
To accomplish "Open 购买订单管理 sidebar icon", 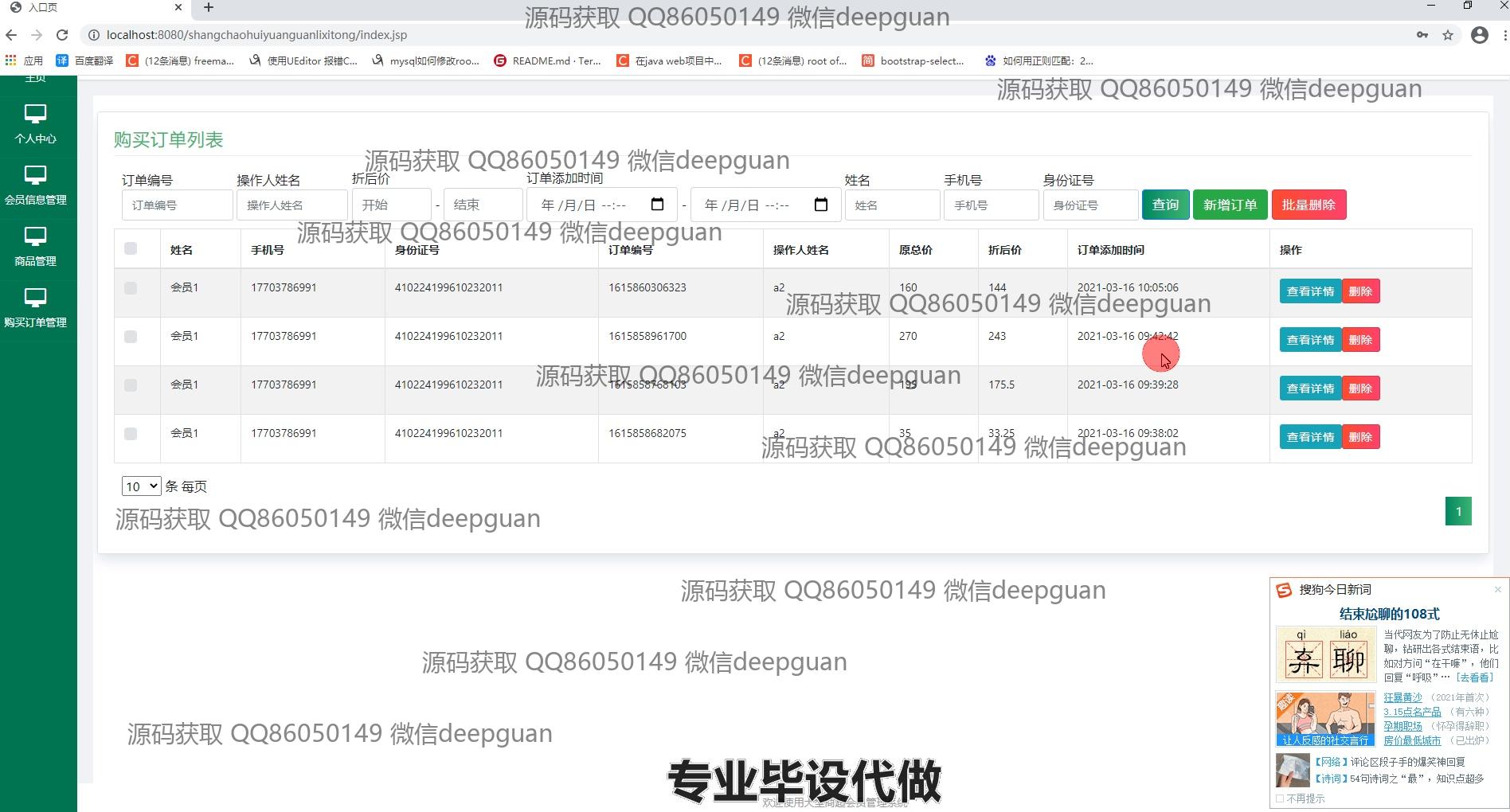I will (x=35, y=298).
